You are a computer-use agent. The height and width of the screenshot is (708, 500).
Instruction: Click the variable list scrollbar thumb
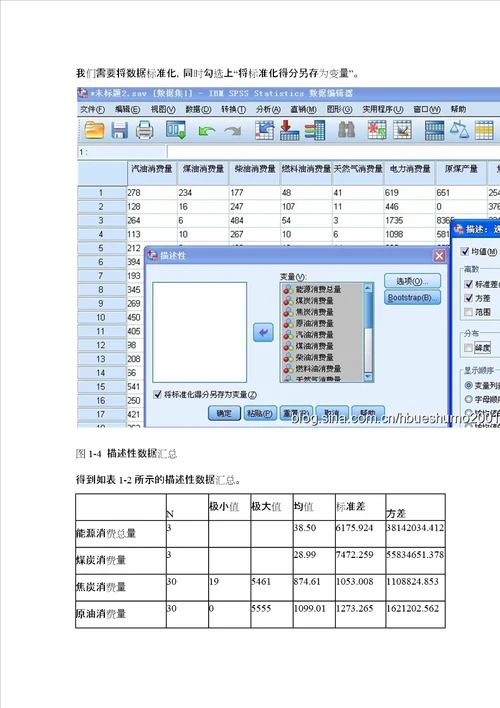pyautogui.click(x=368, y=311)
